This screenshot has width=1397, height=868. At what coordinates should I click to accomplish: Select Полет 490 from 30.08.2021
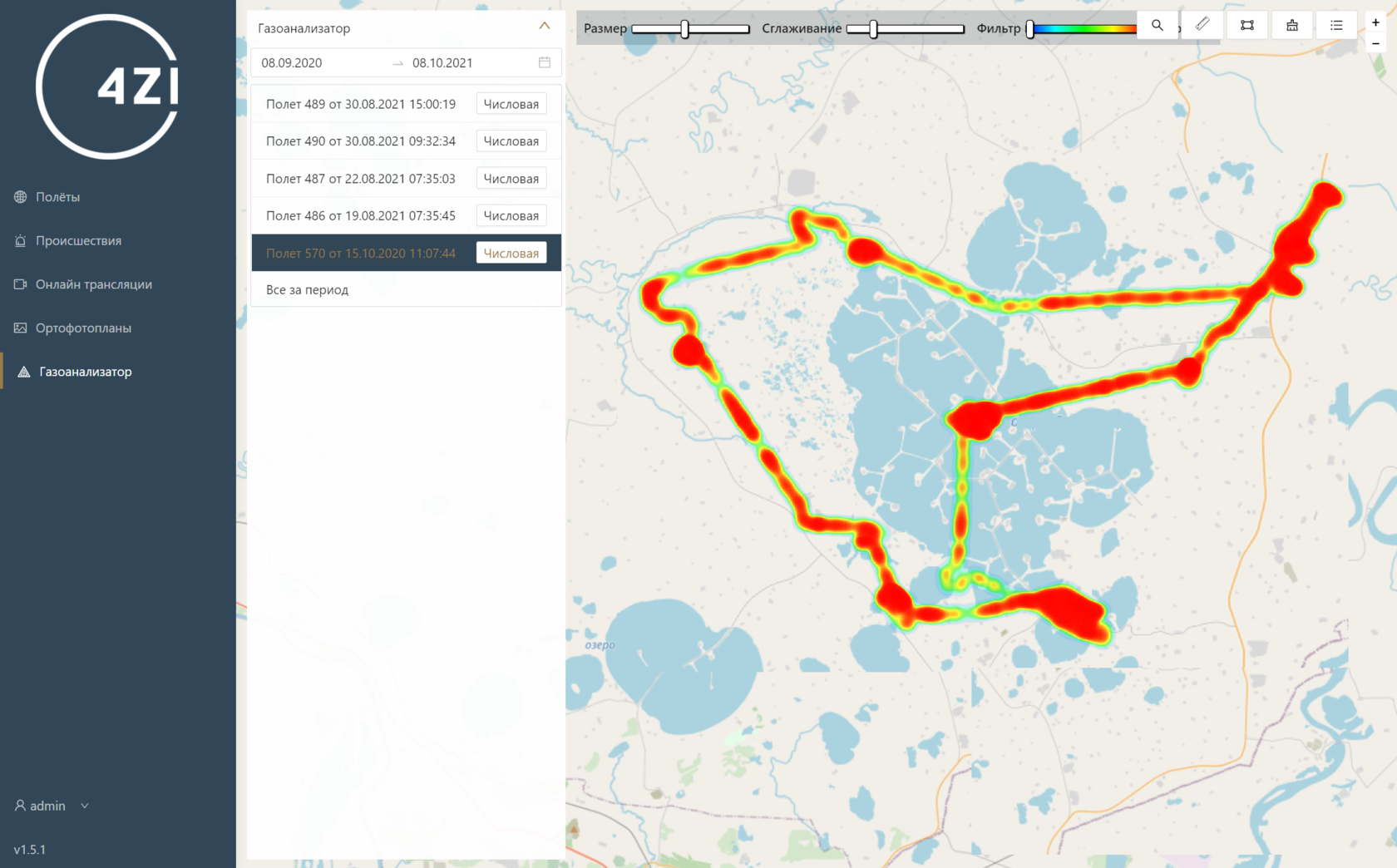coord(360,141)
